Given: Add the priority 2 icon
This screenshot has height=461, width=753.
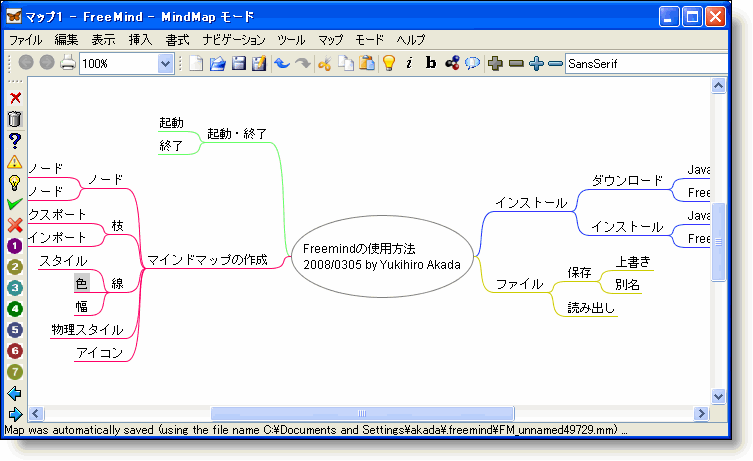Looking at the screenshot, I should [14, 267].
